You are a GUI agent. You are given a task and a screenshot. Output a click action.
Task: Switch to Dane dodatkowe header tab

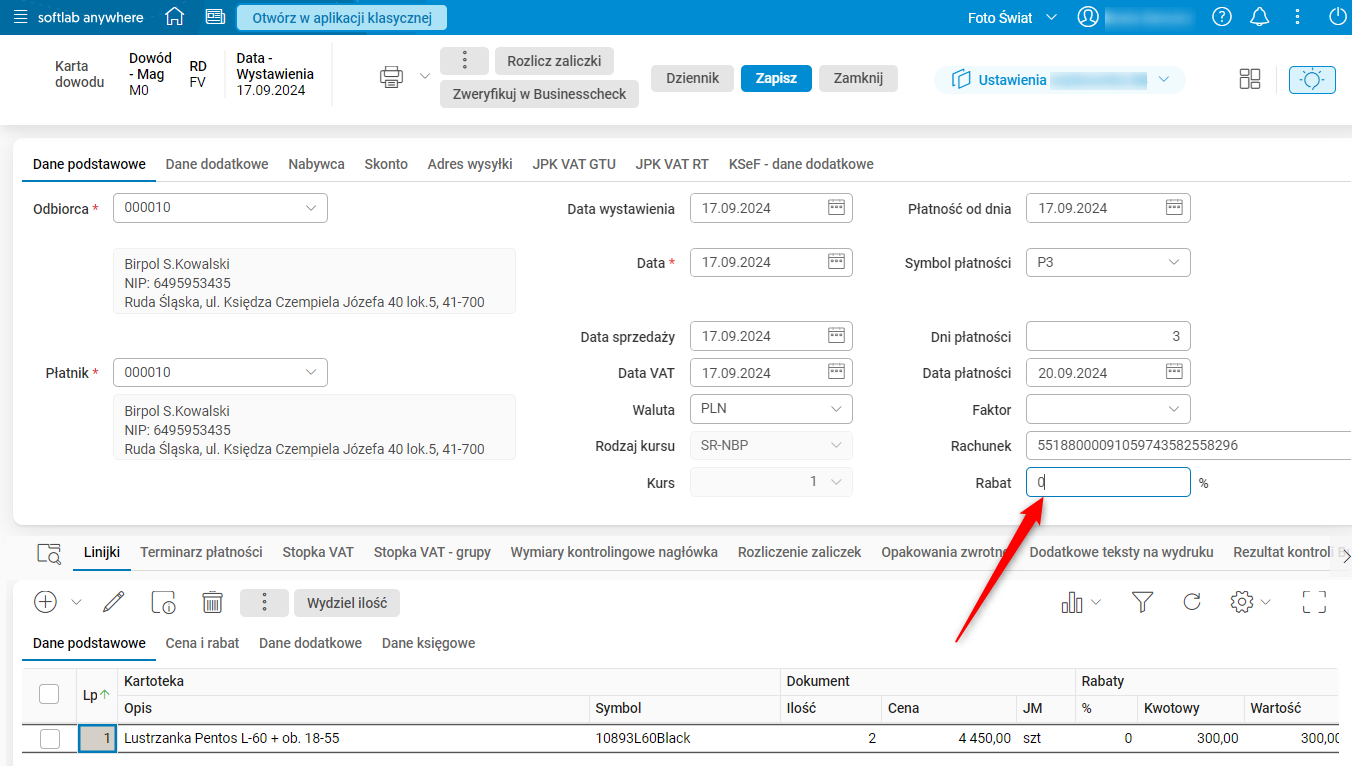pyautogui.click(x=217, y=164)
